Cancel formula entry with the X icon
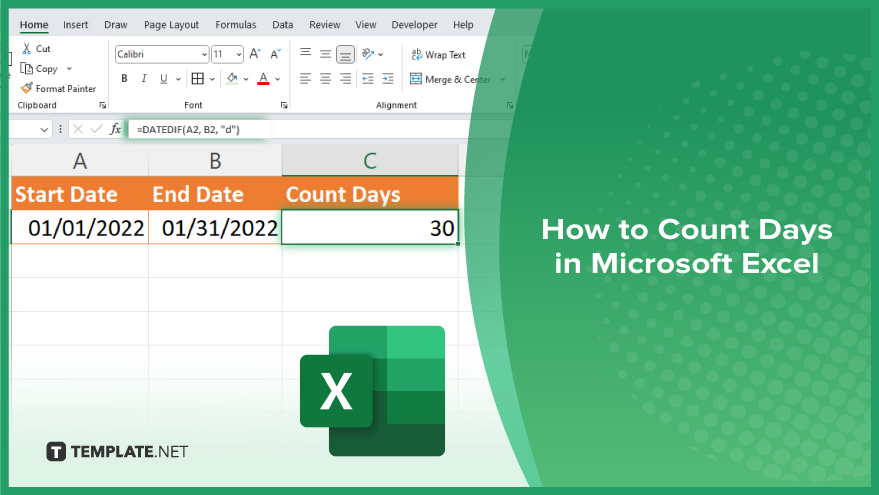 coord(78,129)
